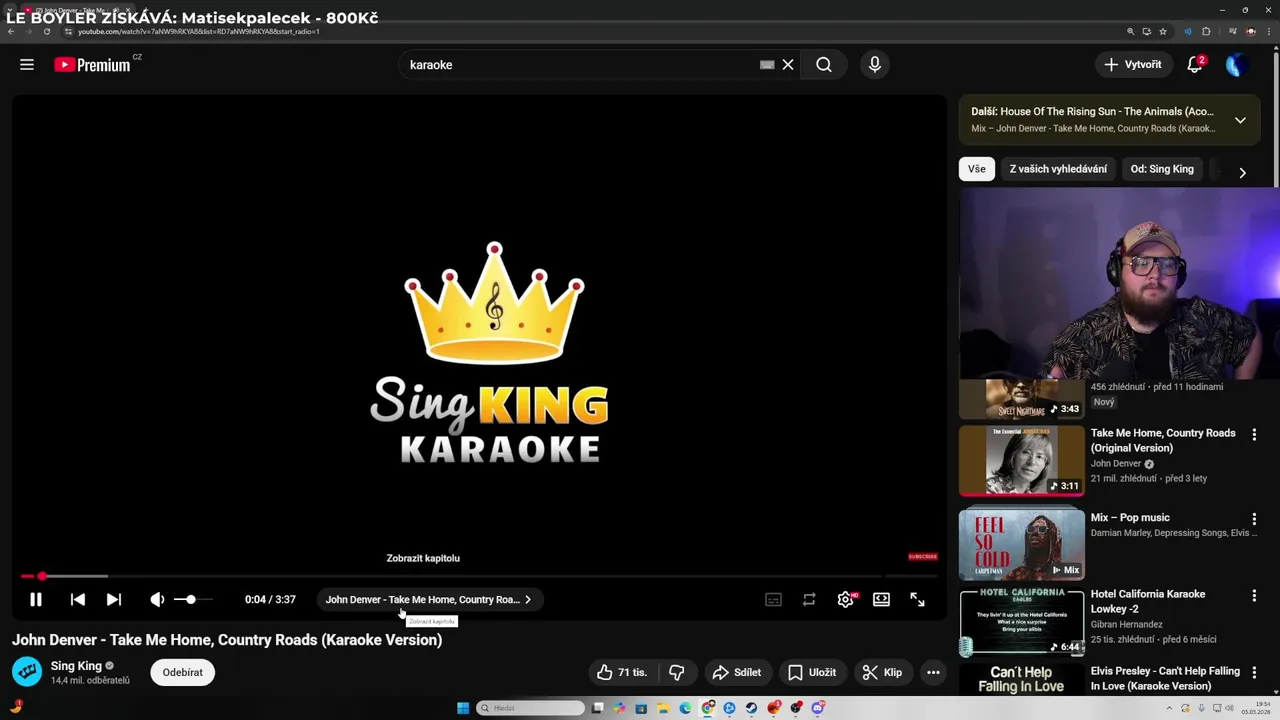
Task: Toggle subtitles captions button
Action: (773, 600)
